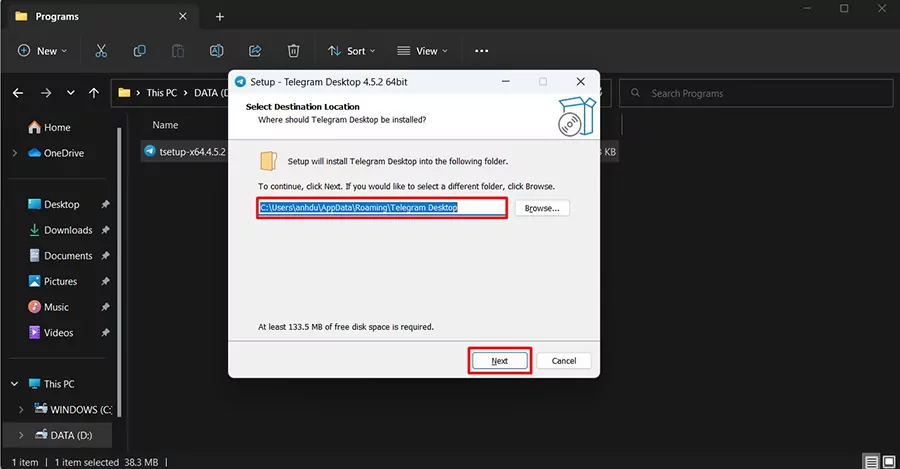This screenshot has height=469, width=900.
Task: Click the pin icon next to Videos
Action: pyautogui.click(x=106, y=333)
